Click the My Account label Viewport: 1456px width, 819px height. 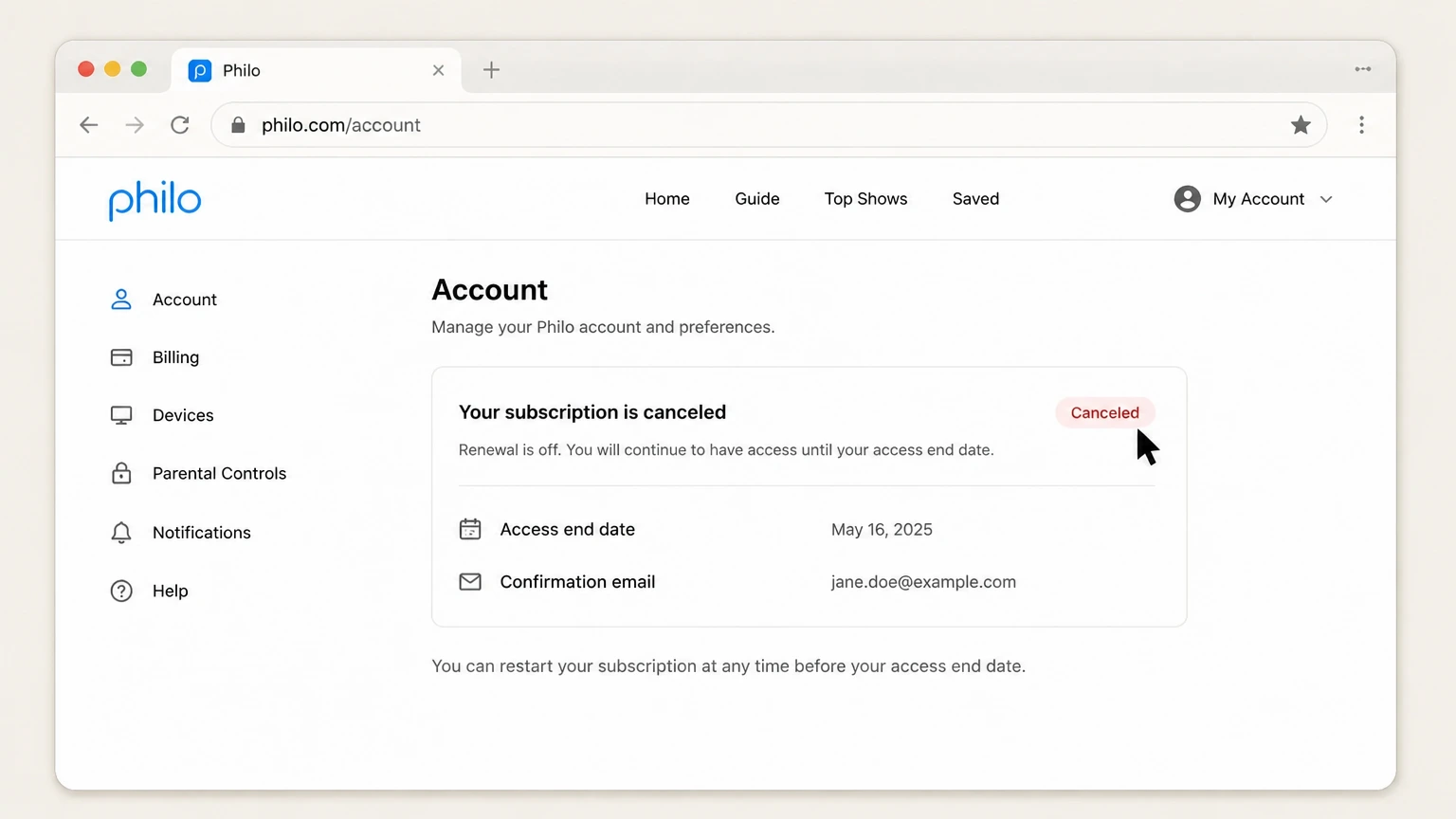coord(1259,199)
